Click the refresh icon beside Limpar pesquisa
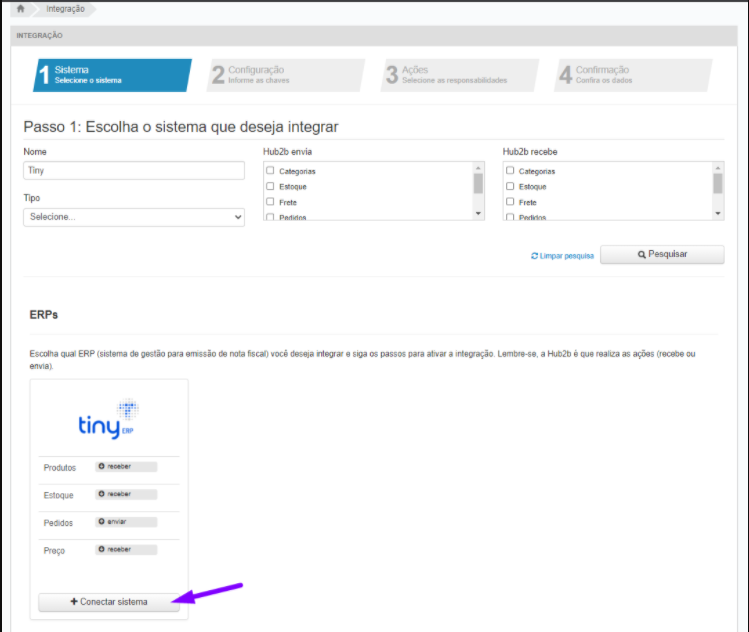Screen dimensions: 749x632 [x=535, y=256]
